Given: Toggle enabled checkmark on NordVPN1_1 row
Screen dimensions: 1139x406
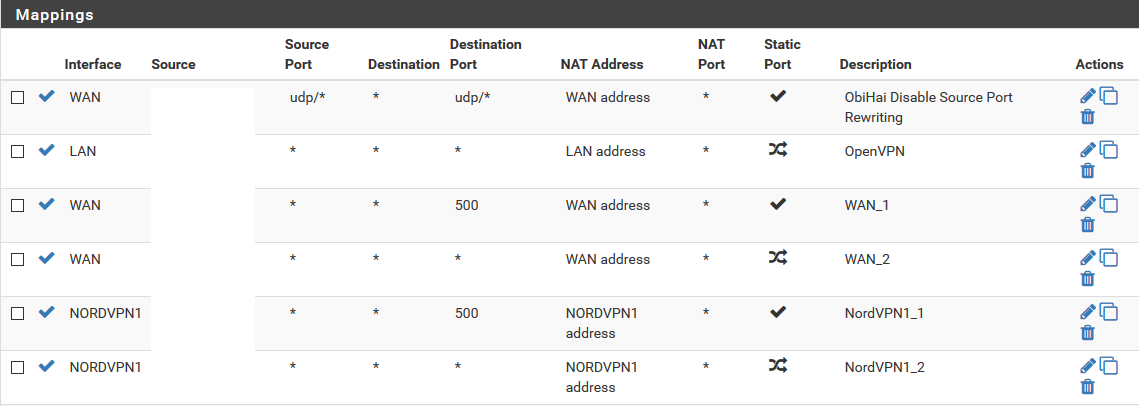Looking at the screenshot, I should (46, 312).
